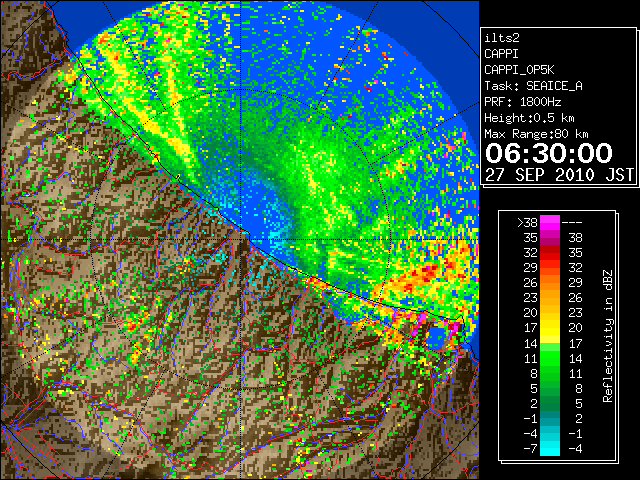Click the 'Reflectivity in dBZ' legend title

(x=608, y=336)
